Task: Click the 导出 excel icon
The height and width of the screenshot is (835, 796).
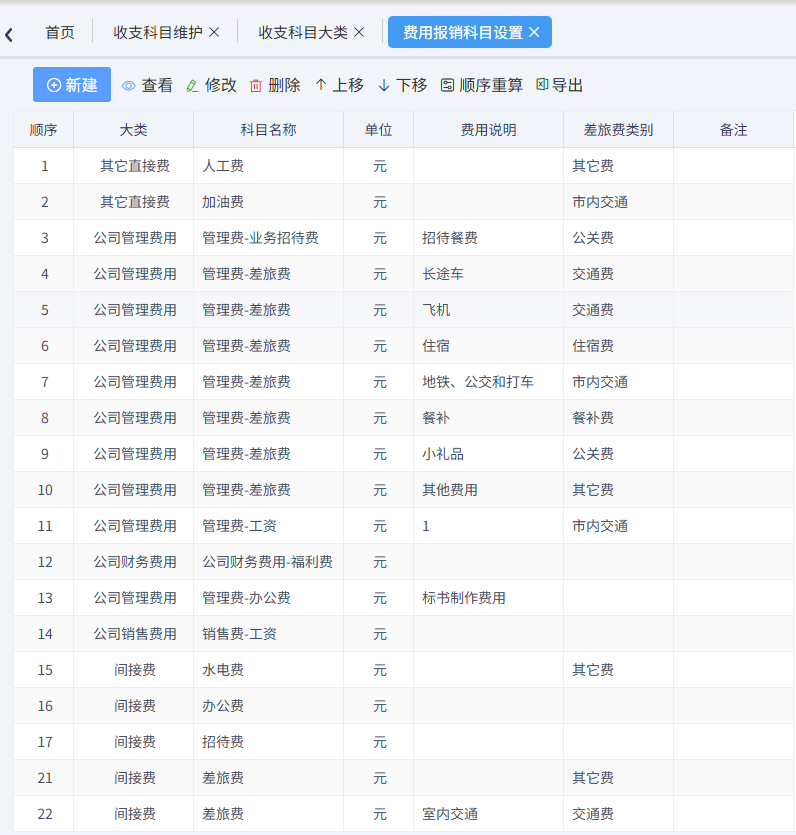Action: tap(542, 85)
